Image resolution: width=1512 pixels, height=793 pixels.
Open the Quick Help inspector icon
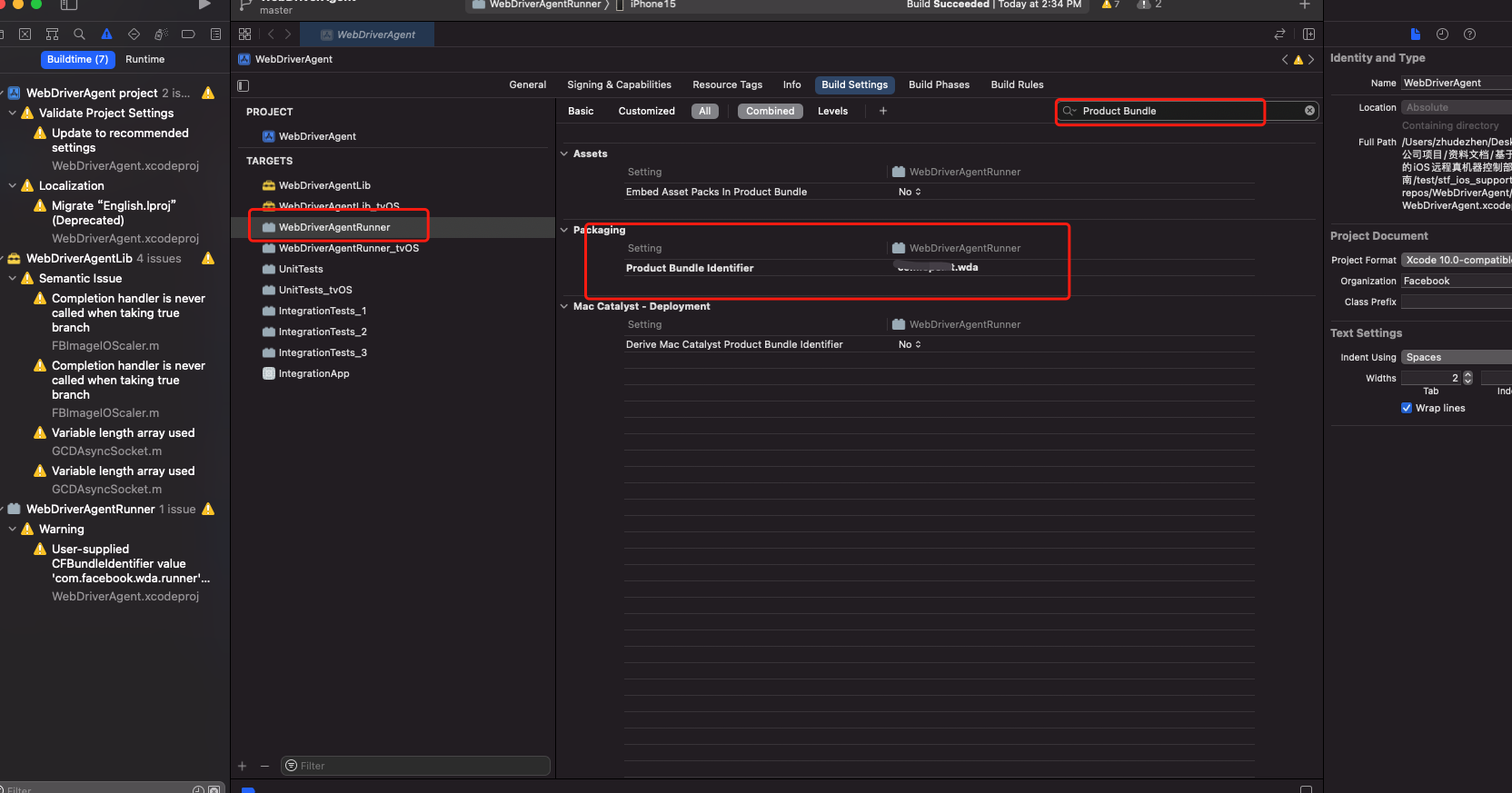click(1469, 35)
